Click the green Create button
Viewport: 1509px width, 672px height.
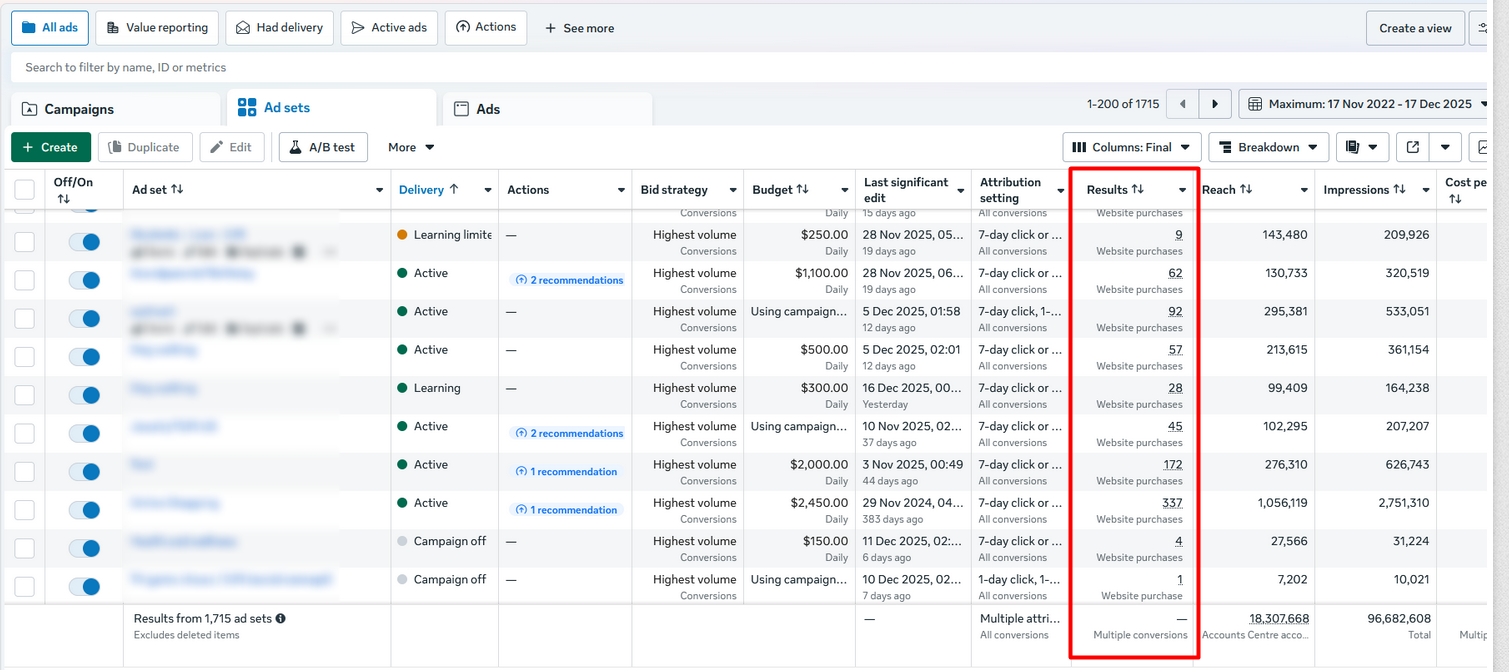pyautogui.click(x=51, y=147)
